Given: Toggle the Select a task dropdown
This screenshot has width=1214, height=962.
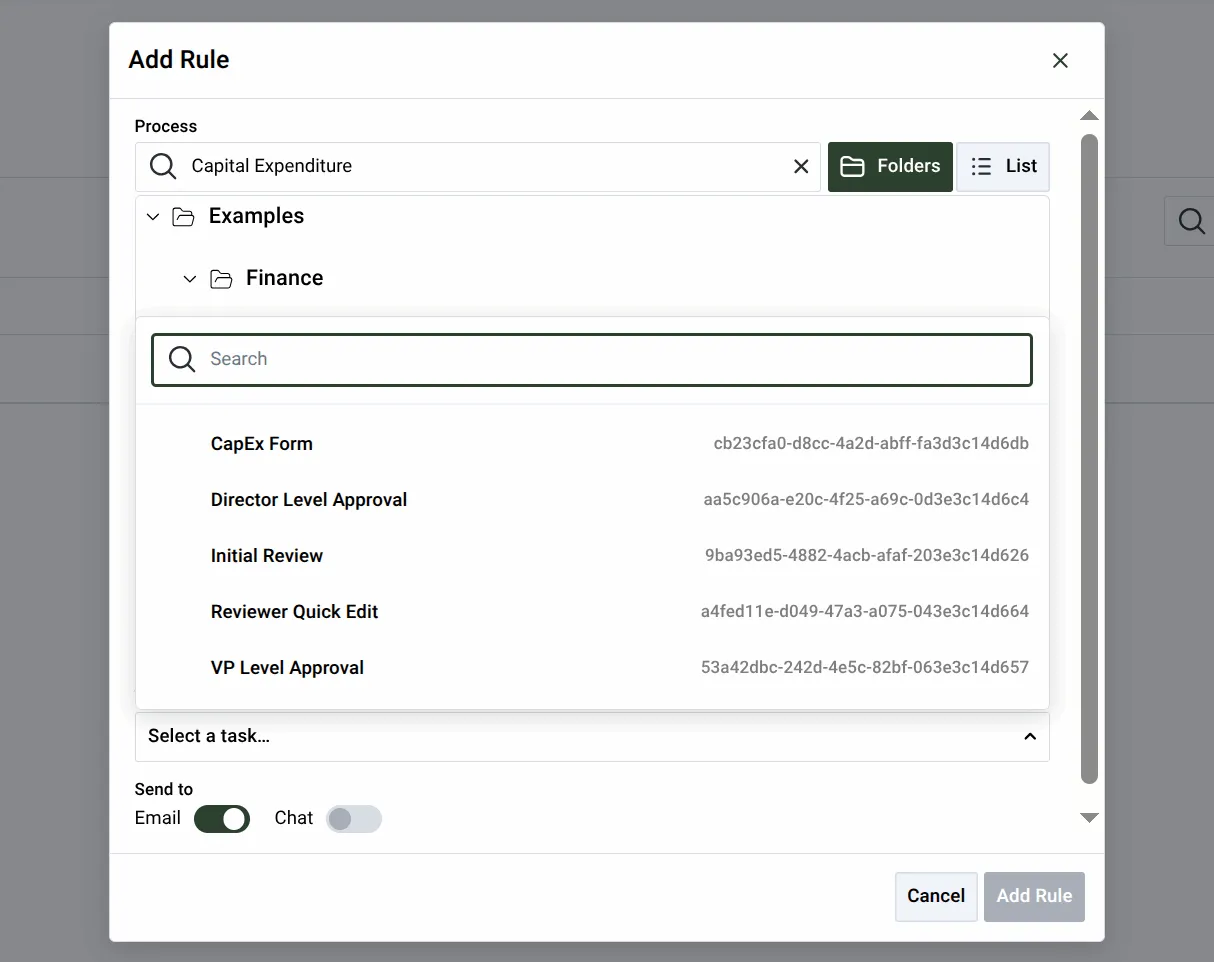Looking at the screenshot, I should pos(592,737).
